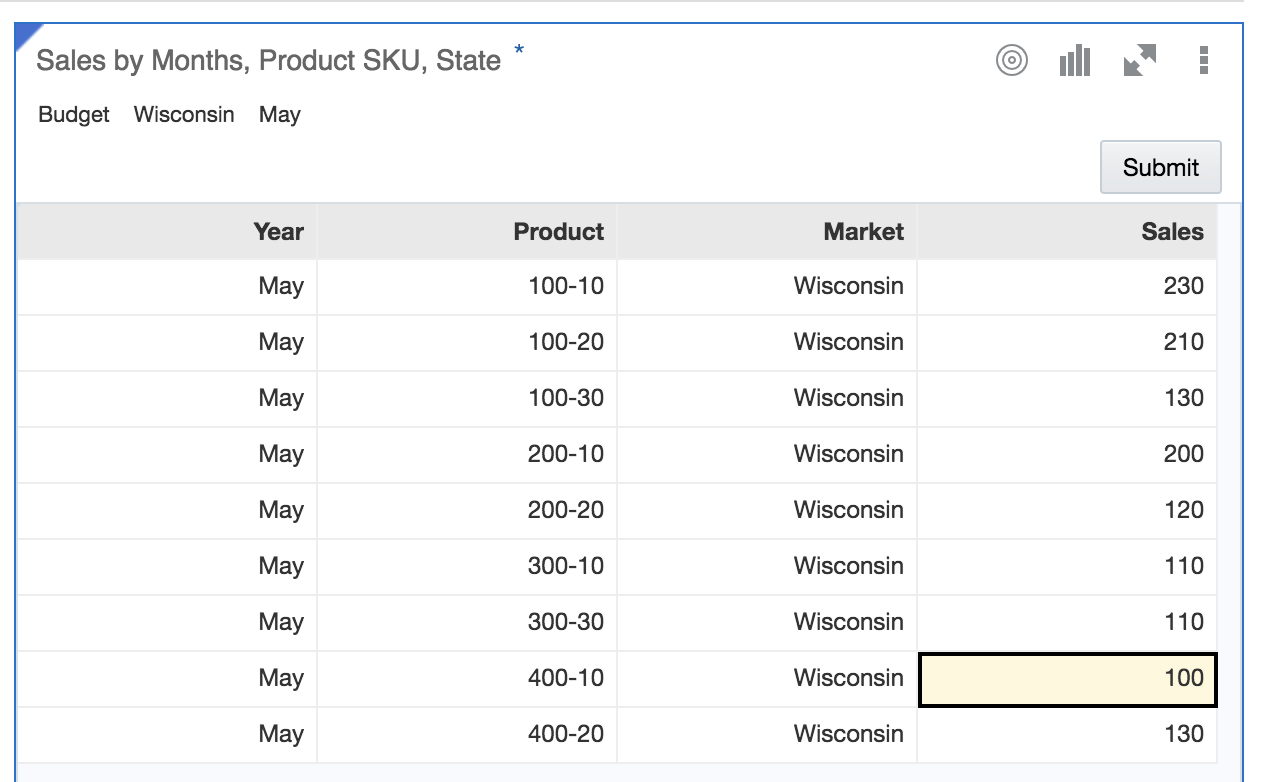Click the blue corner triangle marker
Screen dimensions: 1262x782
[x=26, y=31]
